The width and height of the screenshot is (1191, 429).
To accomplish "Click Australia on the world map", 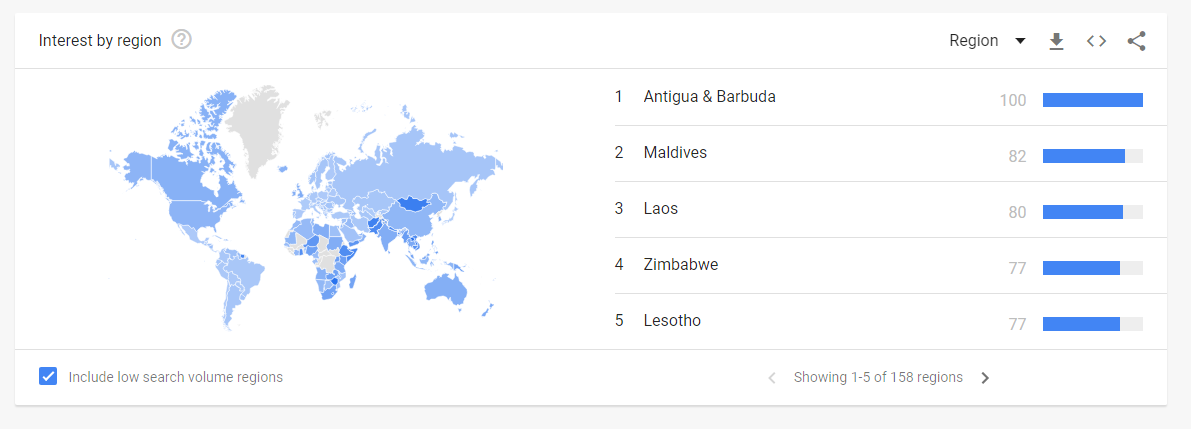I will coord(444,289).
